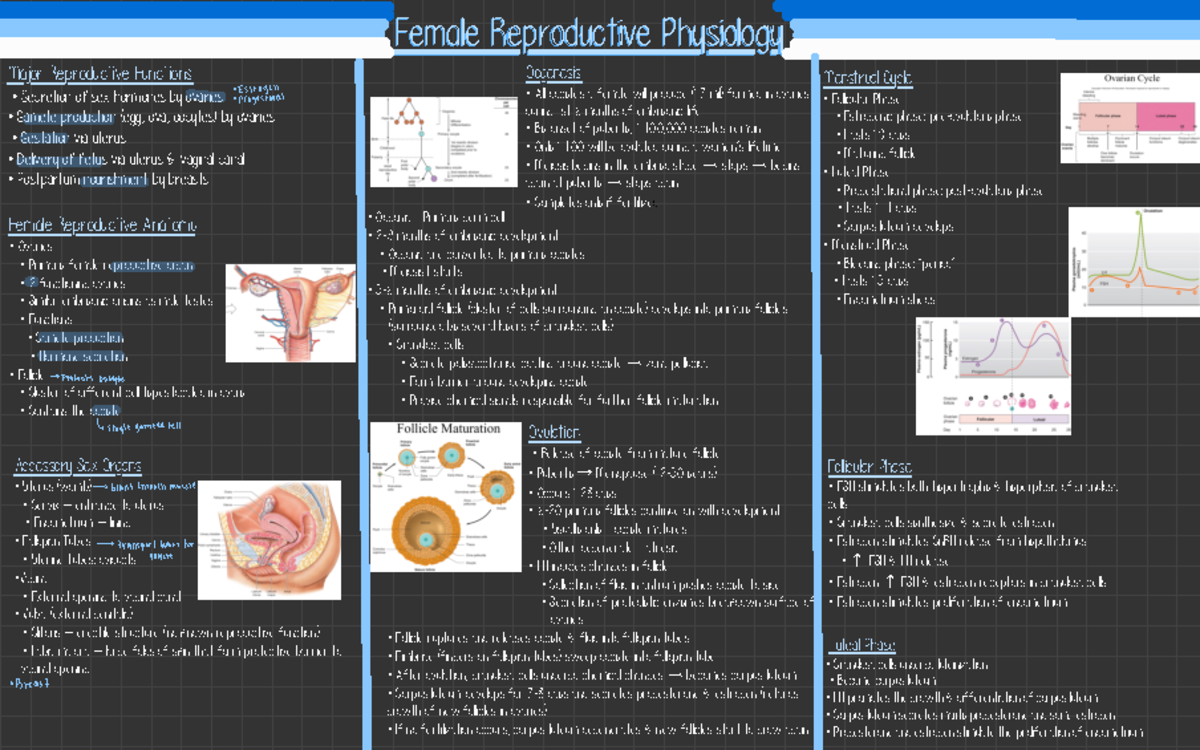Click the "Gestation via uterus" bullet
This screenshot has height=750, width=1200.
coord(67,138)
